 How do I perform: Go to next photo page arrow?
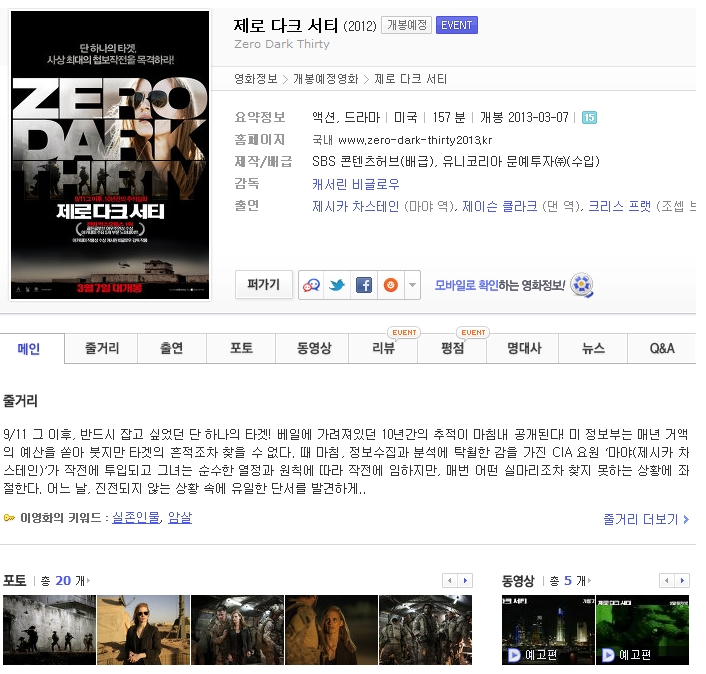pyautogui.click(x=465, y=581)
